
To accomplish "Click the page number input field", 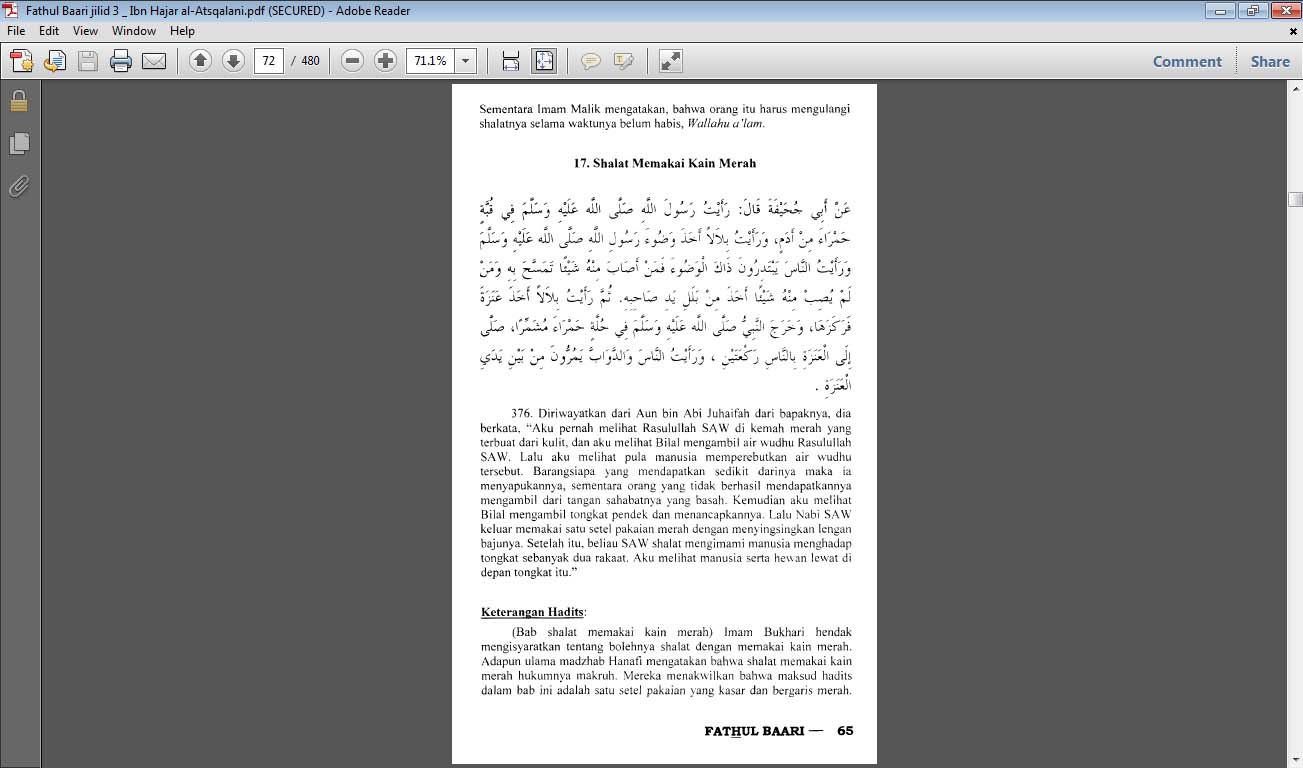I will (268, 61).
